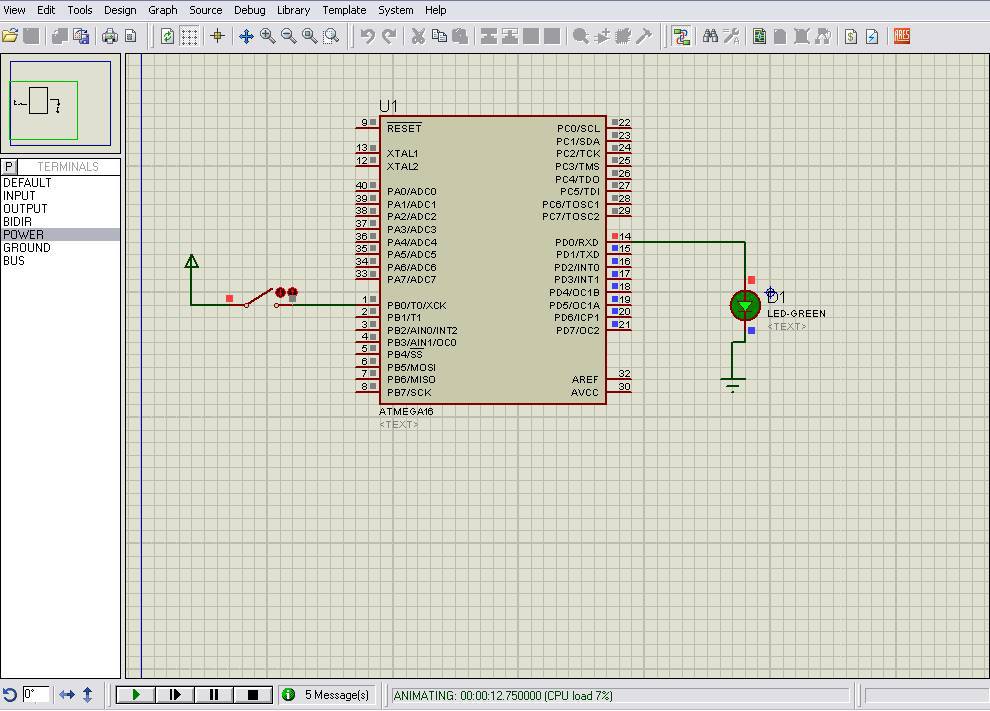Open the Debug menu
This screenshot has width=990, height=711.
[249, 10]
